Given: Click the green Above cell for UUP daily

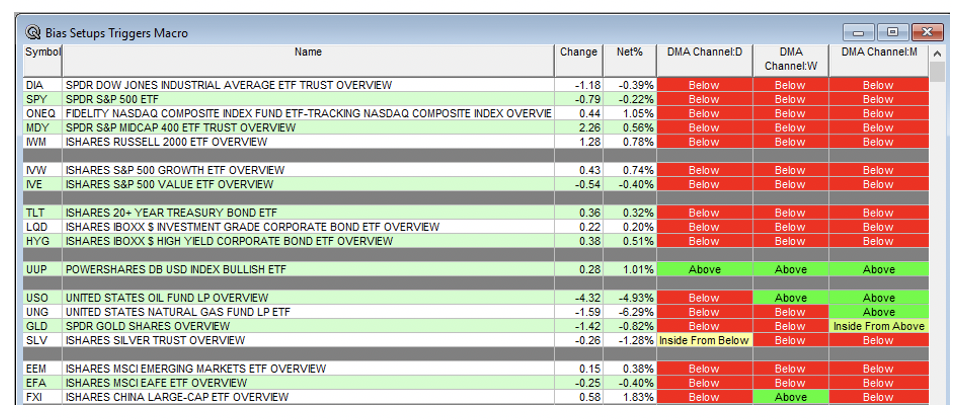Looking at the screenshot, I should pos(703,270).
